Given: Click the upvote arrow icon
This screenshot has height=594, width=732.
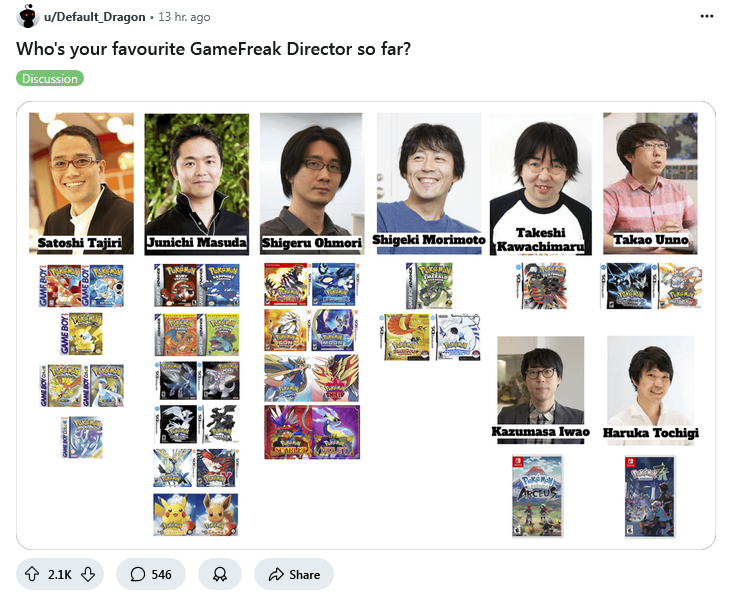Looking at the screenshot, I should (x=32, y=574).
